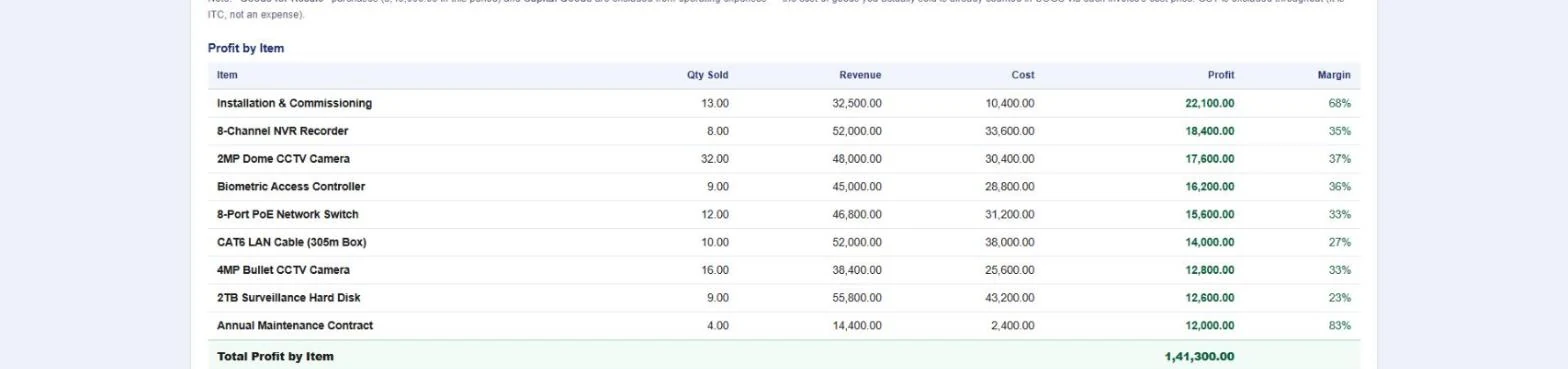1568x369 pixels.
Task: Click the 4.00 quantity for Maintenance Contract
Action: pos(718,326)
